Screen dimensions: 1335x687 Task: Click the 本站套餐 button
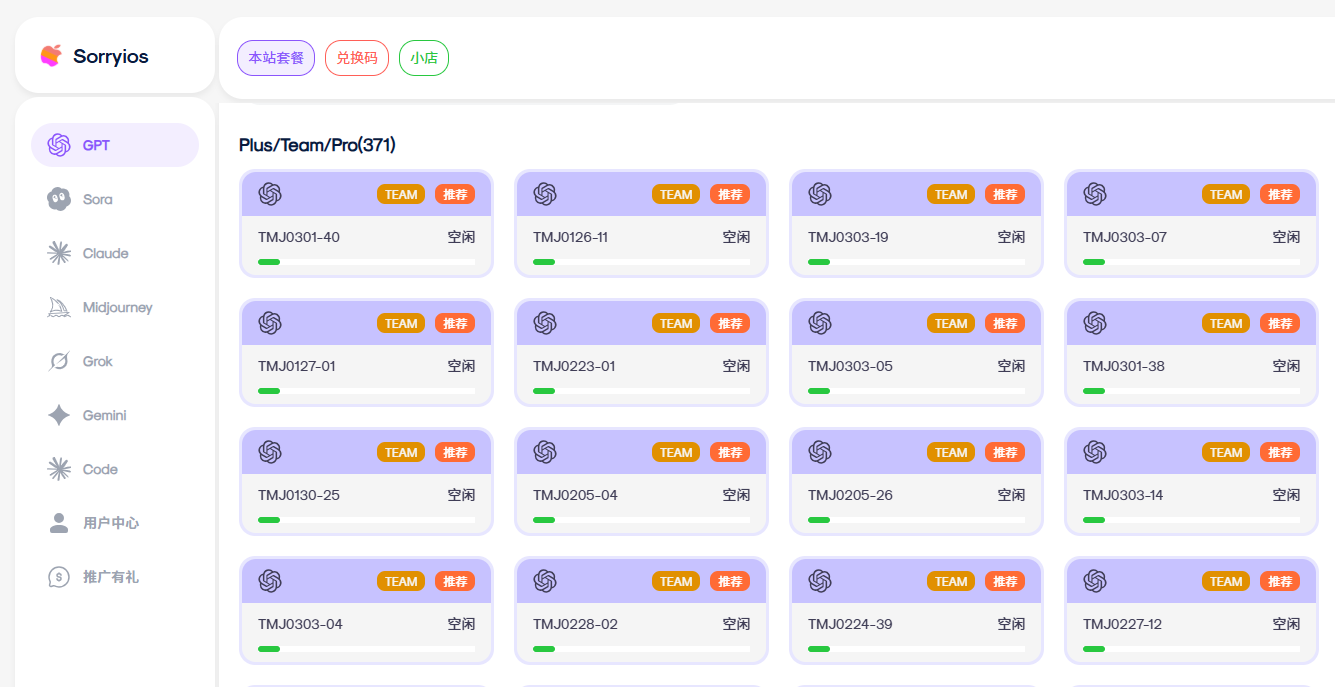pos(276,58)
